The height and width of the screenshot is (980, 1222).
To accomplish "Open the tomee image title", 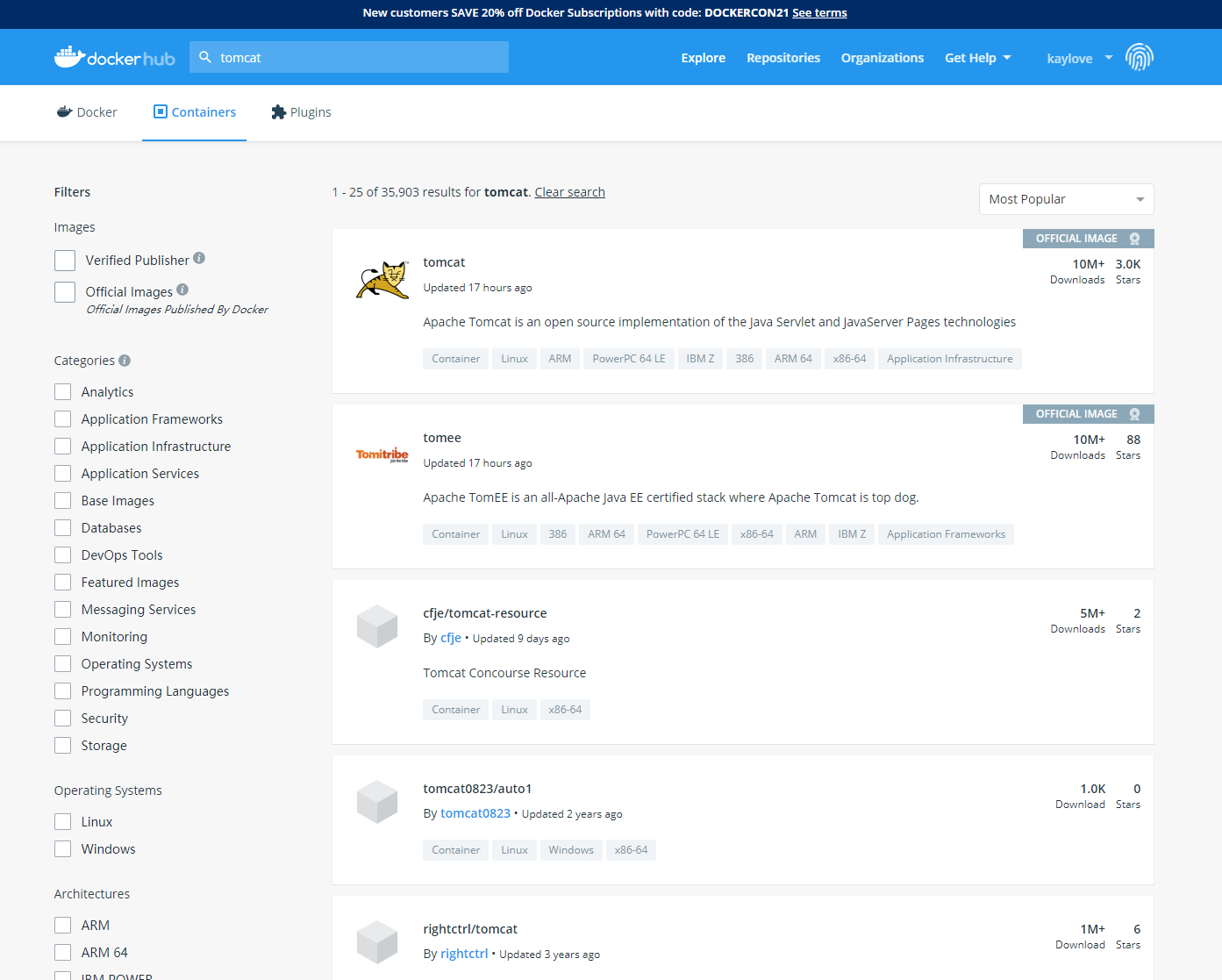I will [442, 438].
